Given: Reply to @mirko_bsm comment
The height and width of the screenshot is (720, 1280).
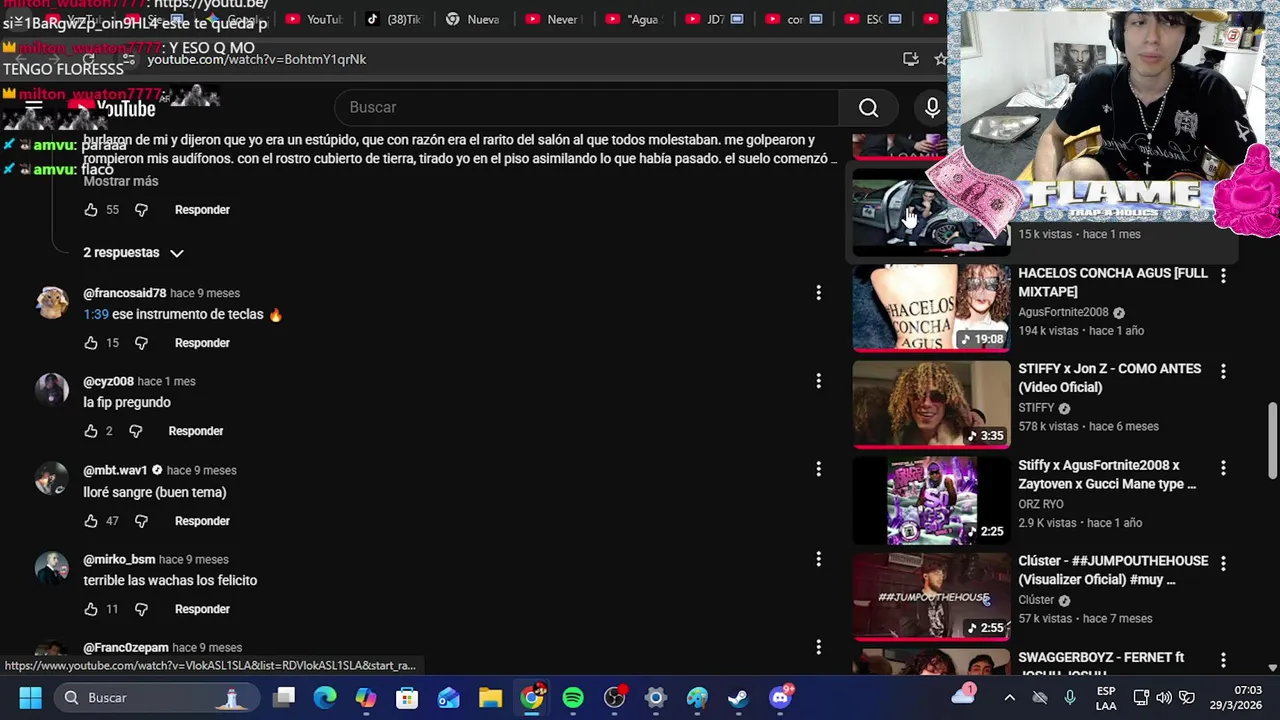Looking at the screenshot, I should point(202,609).
